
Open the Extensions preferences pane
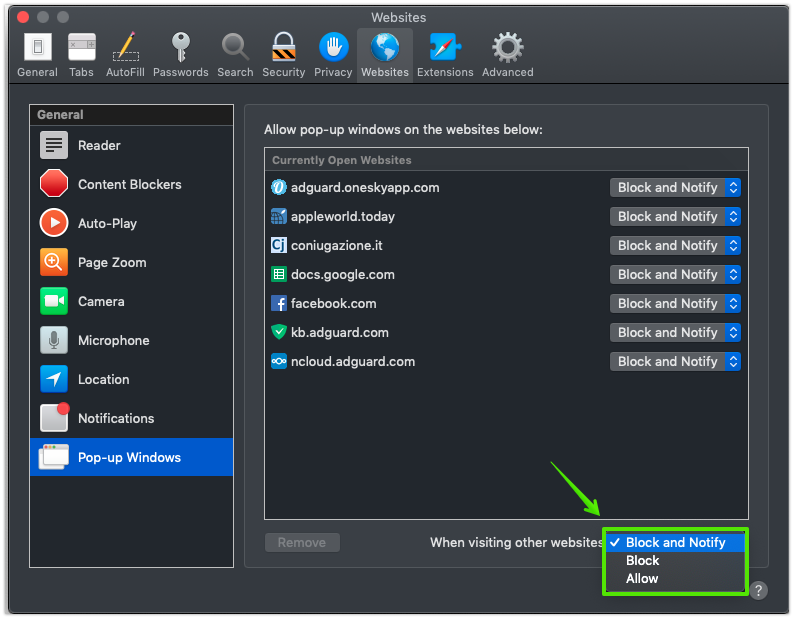[445, 54]
